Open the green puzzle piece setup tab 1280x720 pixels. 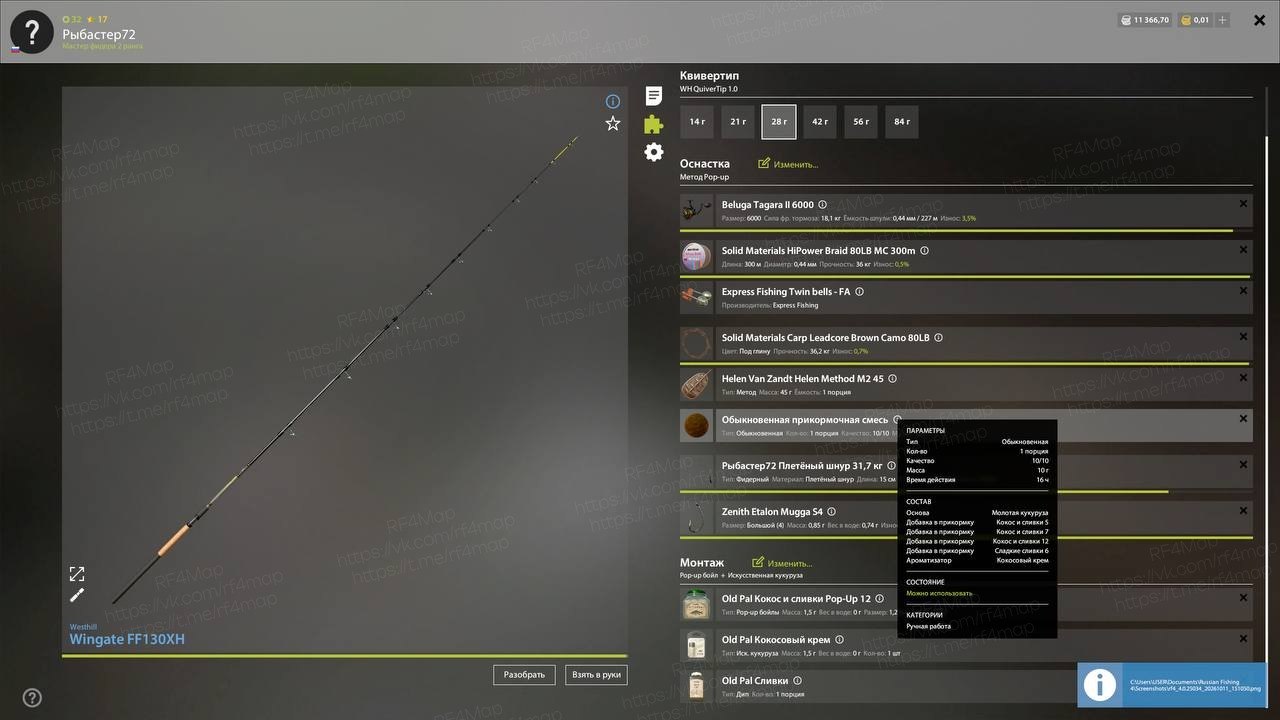(653, 124)
